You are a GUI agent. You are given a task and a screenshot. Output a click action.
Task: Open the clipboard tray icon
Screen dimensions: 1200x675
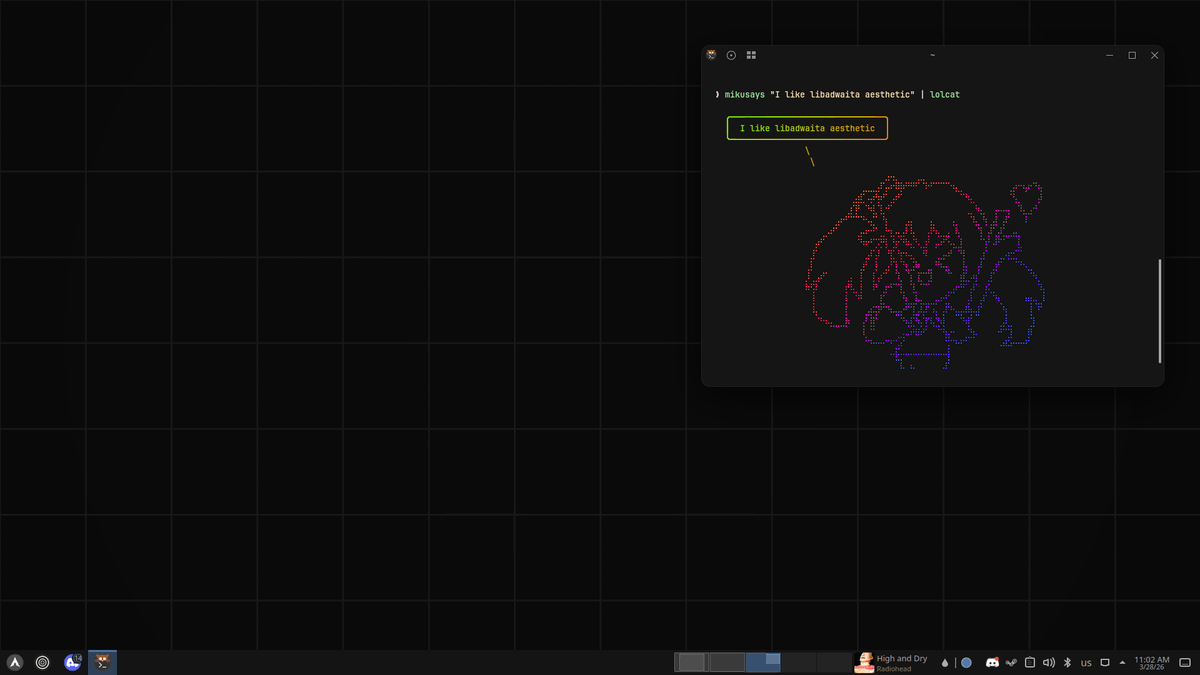[x=1030, y=663]
